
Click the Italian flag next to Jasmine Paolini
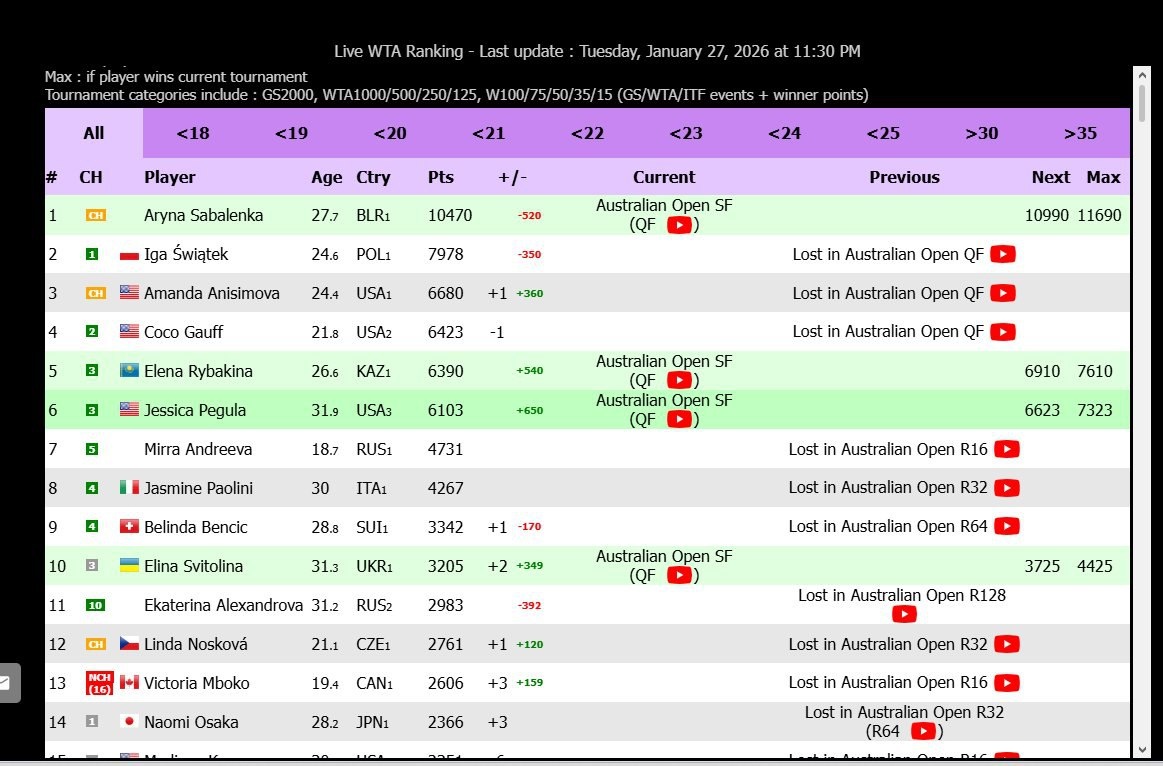pos(129,487)
